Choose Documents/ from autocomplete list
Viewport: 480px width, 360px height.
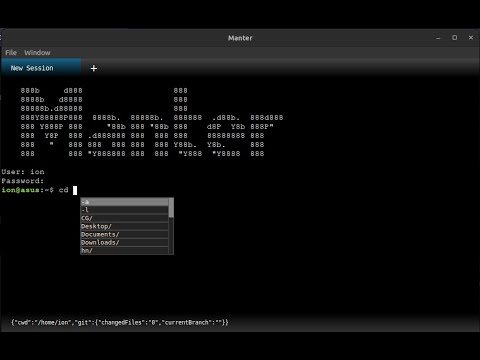point(124,235)
